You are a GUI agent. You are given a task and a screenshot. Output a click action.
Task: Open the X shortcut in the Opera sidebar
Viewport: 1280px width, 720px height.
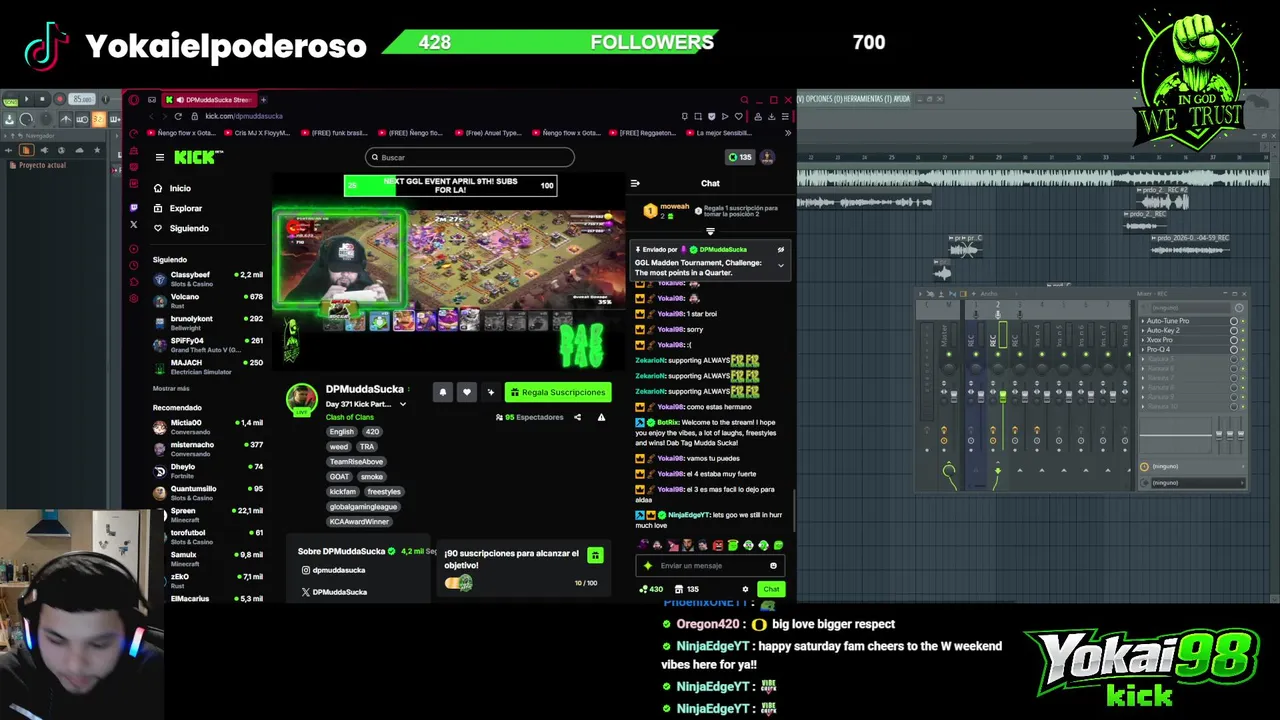pos(134,225)
